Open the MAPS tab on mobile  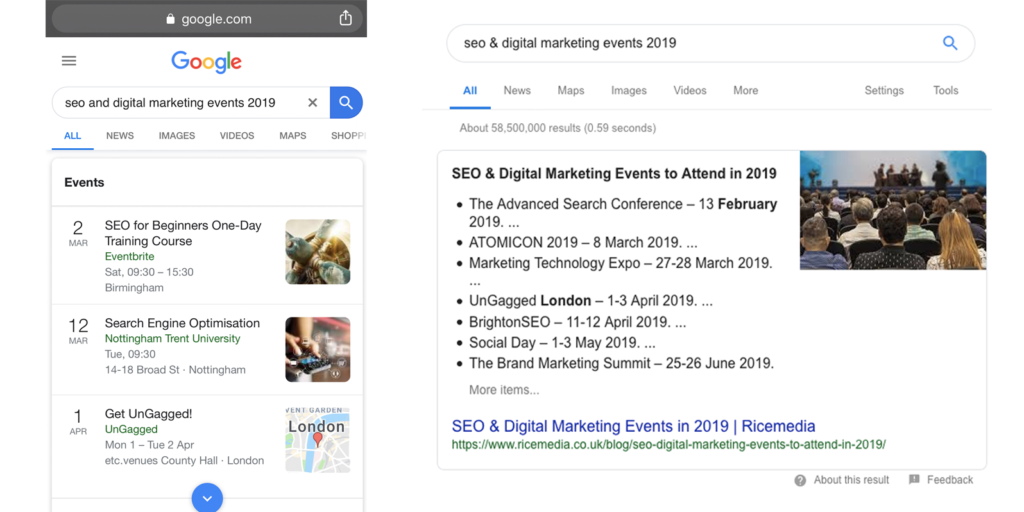point(293,136)
